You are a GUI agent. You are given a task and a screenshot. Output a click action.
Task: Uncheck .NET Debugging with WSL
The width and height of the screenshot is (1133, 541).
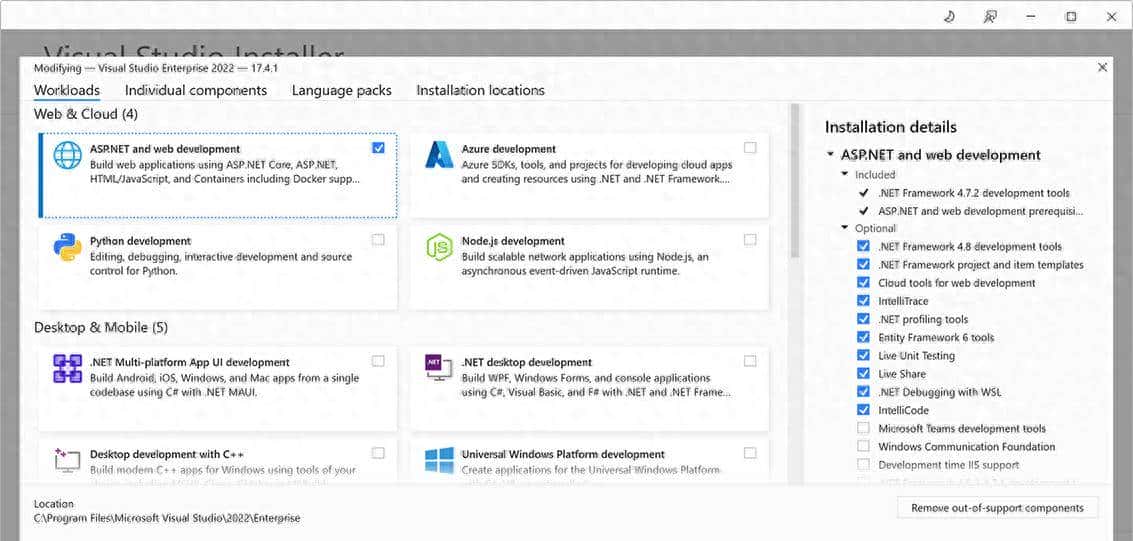(x=863, y=391)
